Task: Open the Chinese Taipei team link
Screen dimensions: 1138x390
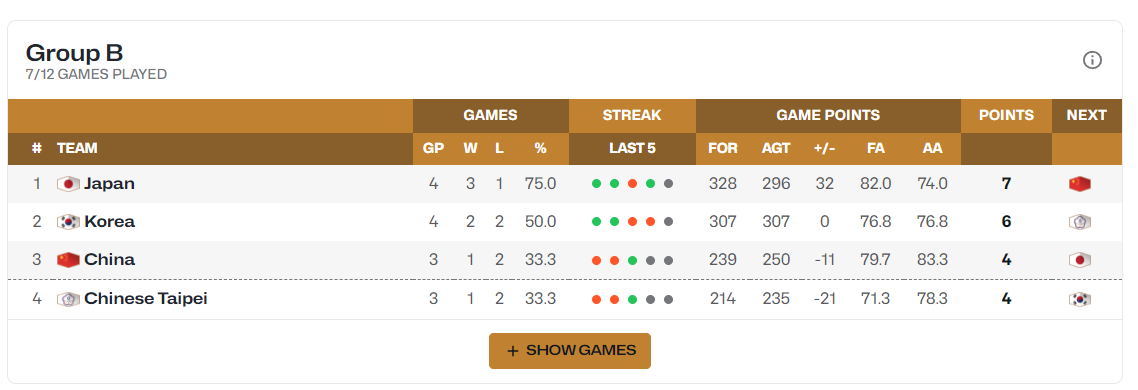Action: tap(146, 298)
